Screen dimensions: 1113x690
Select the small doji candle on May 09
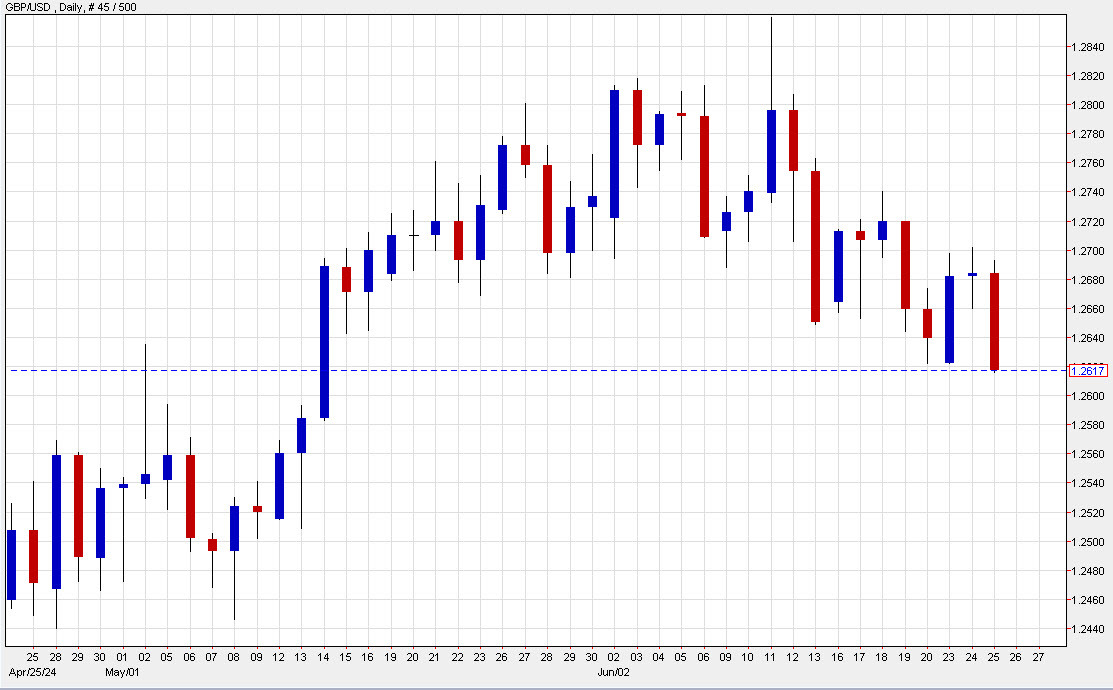[x=256, y=508]
